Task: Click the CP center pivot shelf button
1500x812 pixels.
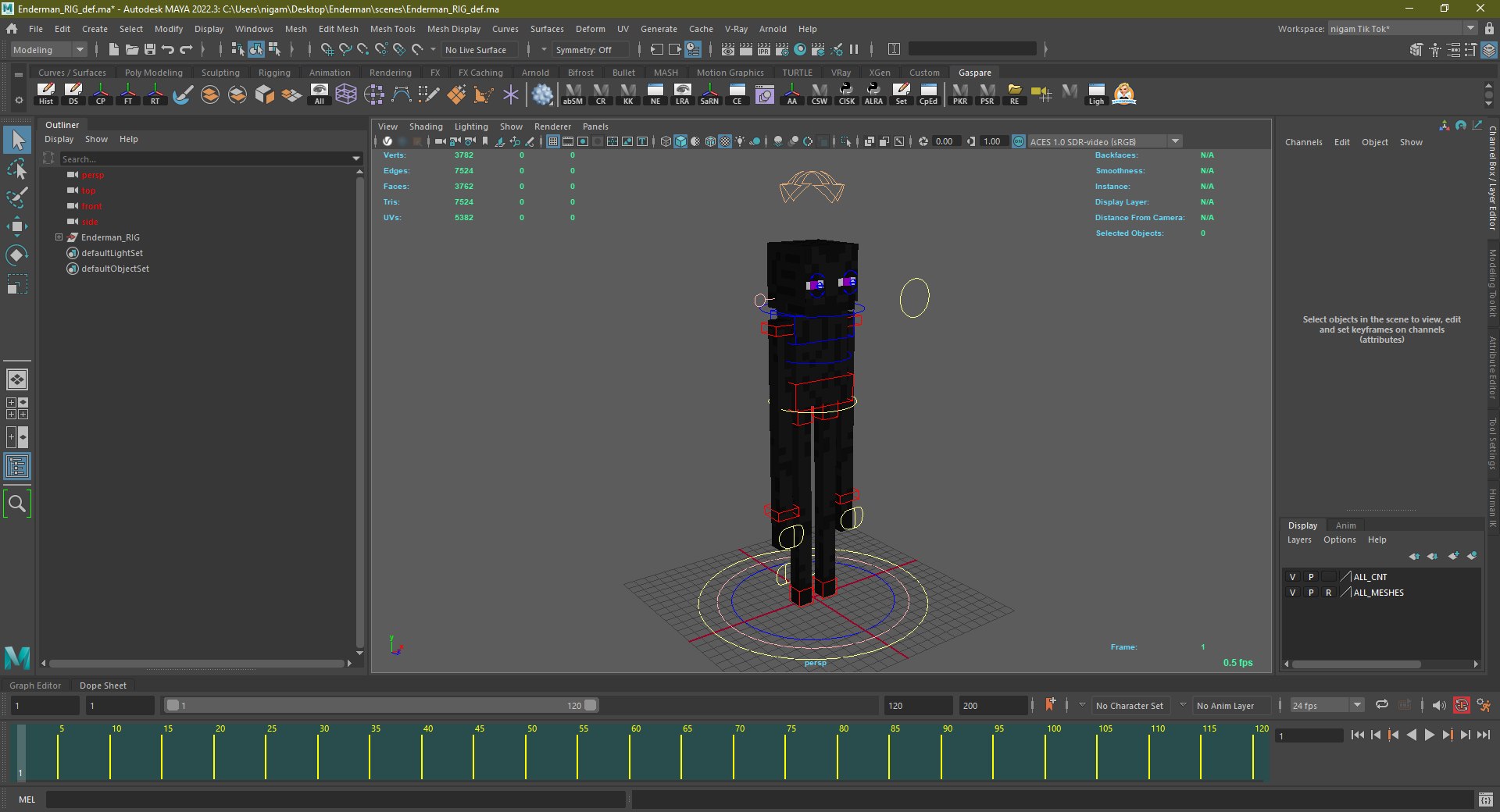Action: click(x=101, y=94)
